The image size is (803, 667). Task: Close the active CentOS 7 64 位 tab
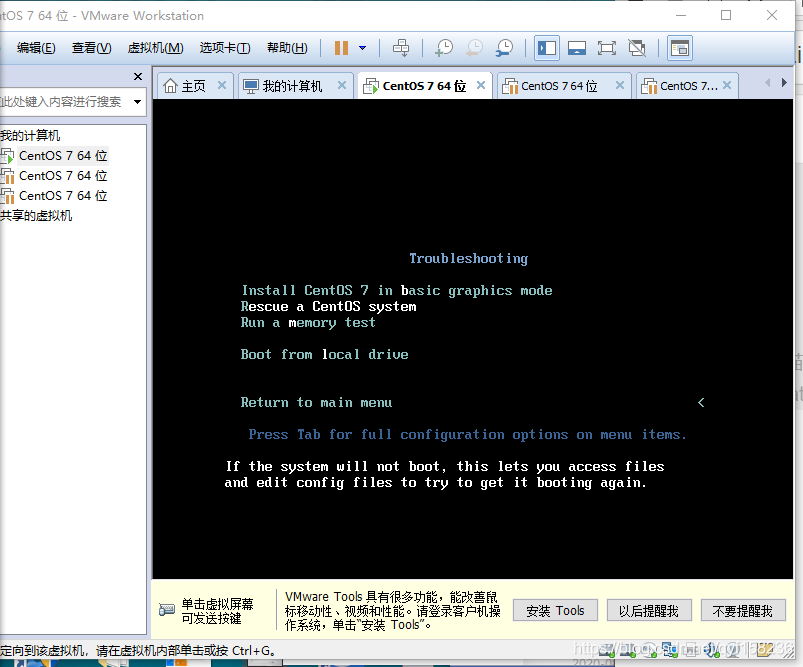point(481,85)
